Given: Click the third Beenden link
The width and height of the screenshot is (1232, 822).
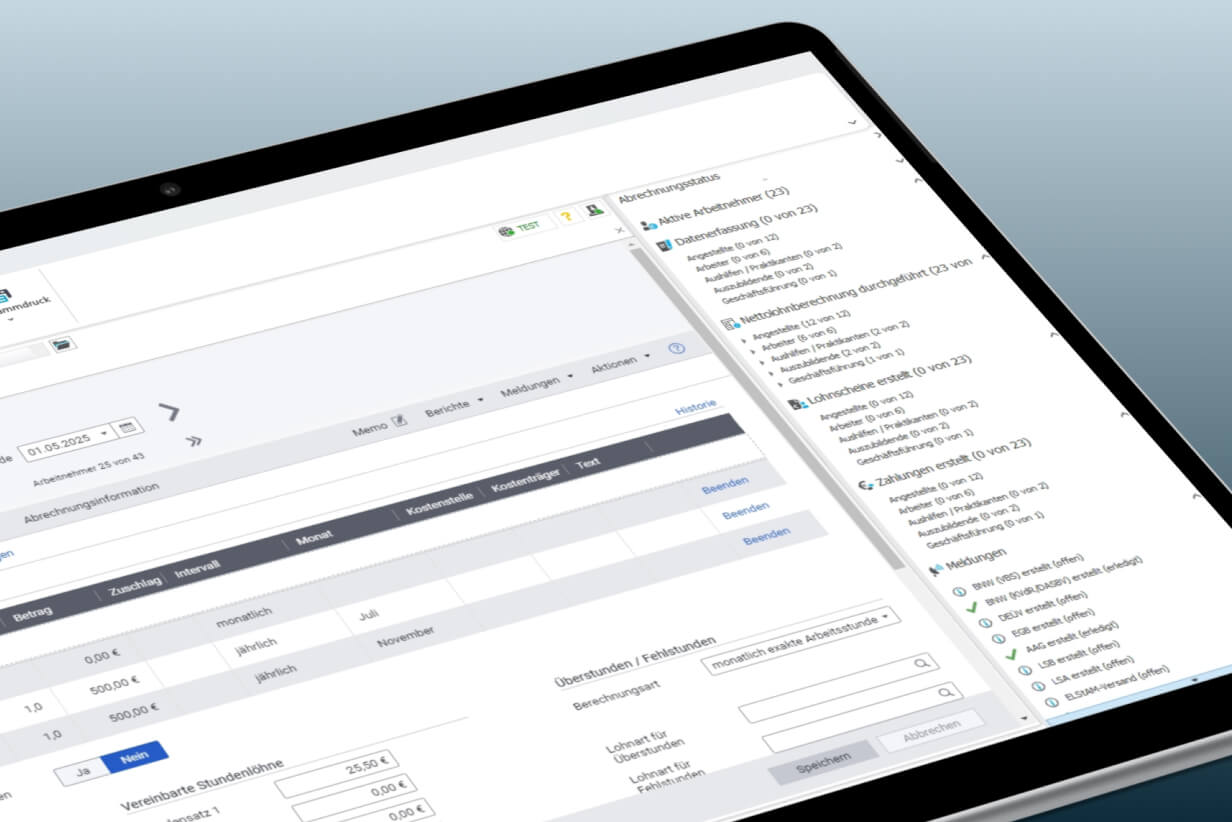Looking at the screenshot, I should point(766,536).
